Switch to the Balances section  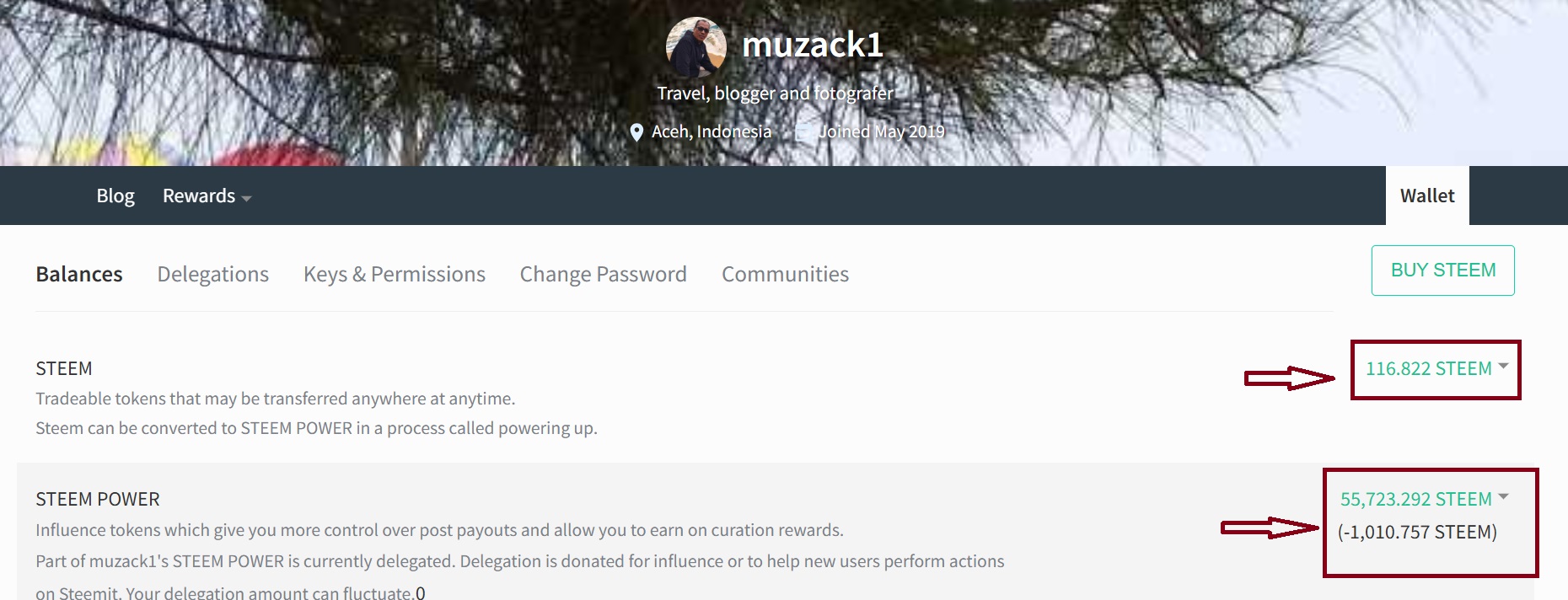[79, 274]
